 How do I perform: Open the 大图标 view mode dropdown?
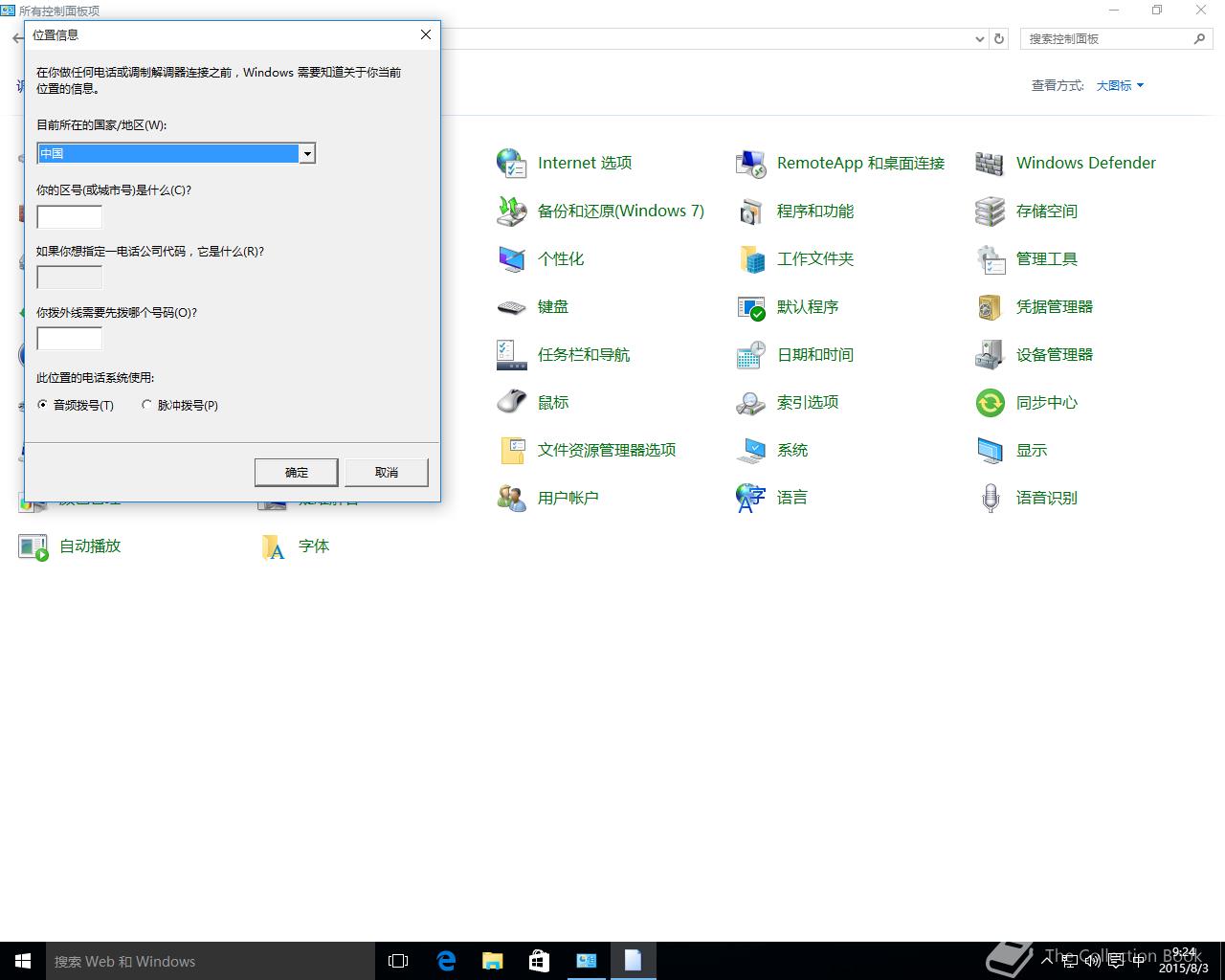1120,85
